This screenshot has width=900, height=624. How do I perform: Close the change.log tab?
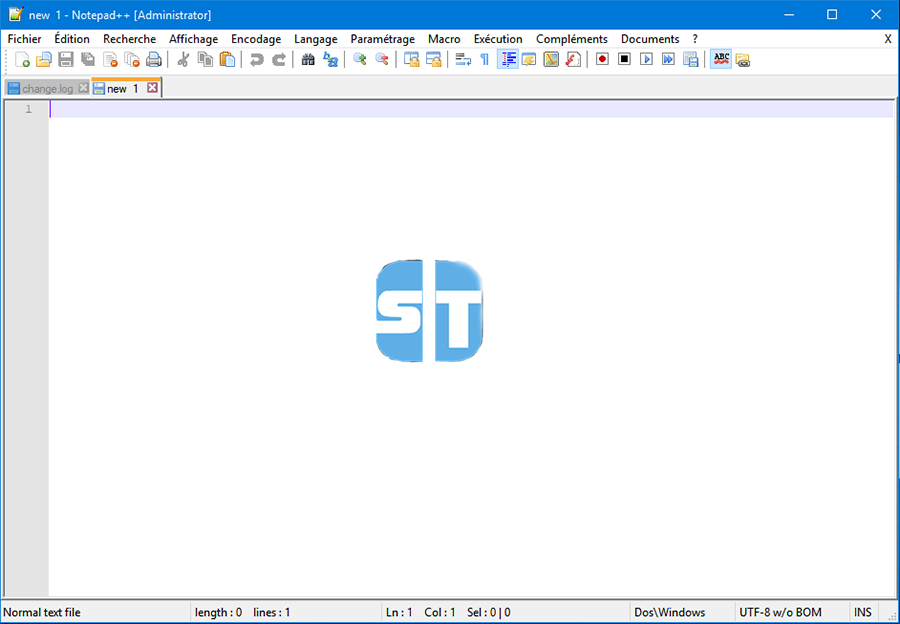click(83, 88)
